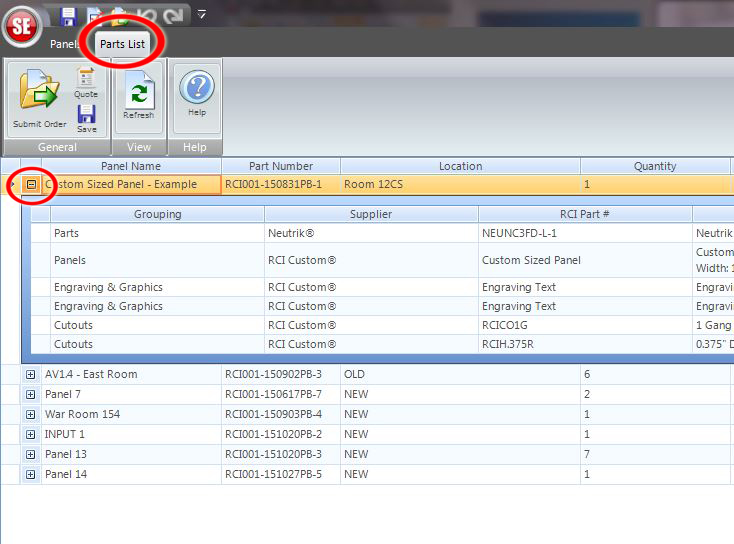Click the save icon in quick access toolbar
This screenshot has width=734, height=544.
coord(68,15)
